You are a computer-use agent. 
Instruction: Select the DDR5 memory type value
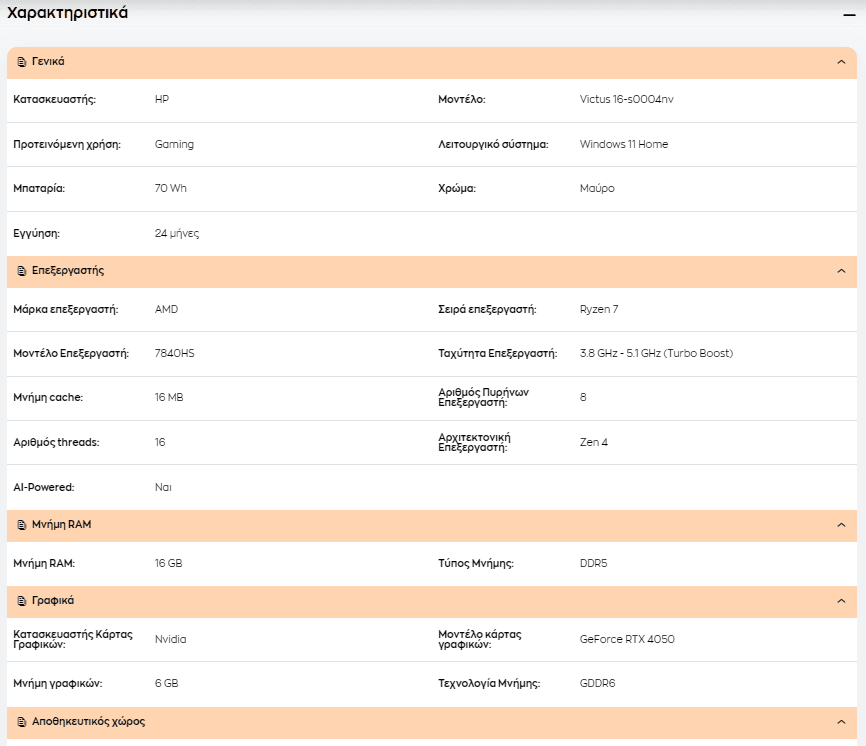pyautogui.click(x=593, y=563)
